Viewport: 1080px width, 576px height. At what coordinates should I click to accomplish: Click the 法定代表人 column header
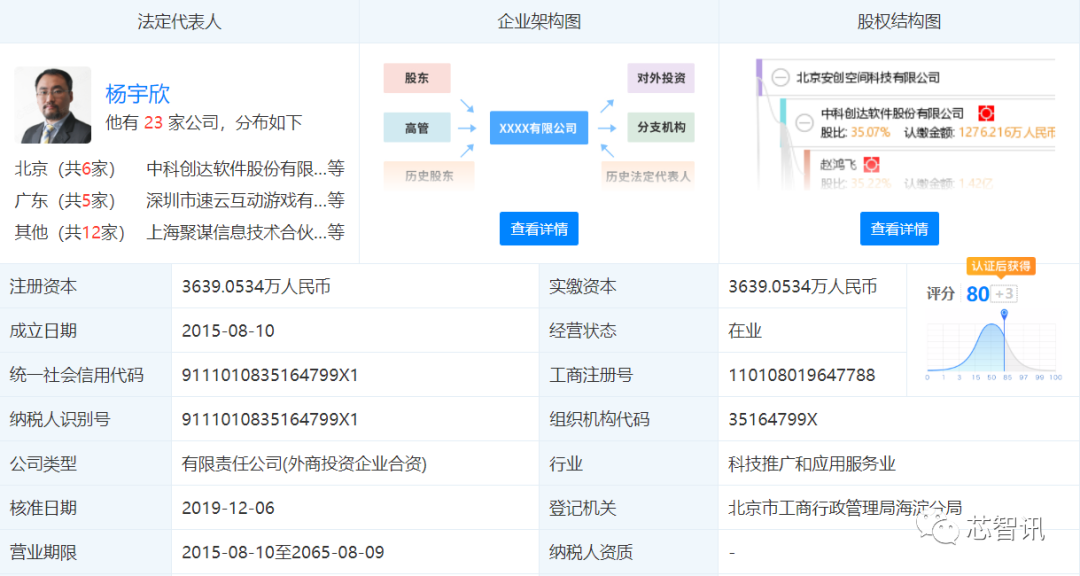point(179,21)
